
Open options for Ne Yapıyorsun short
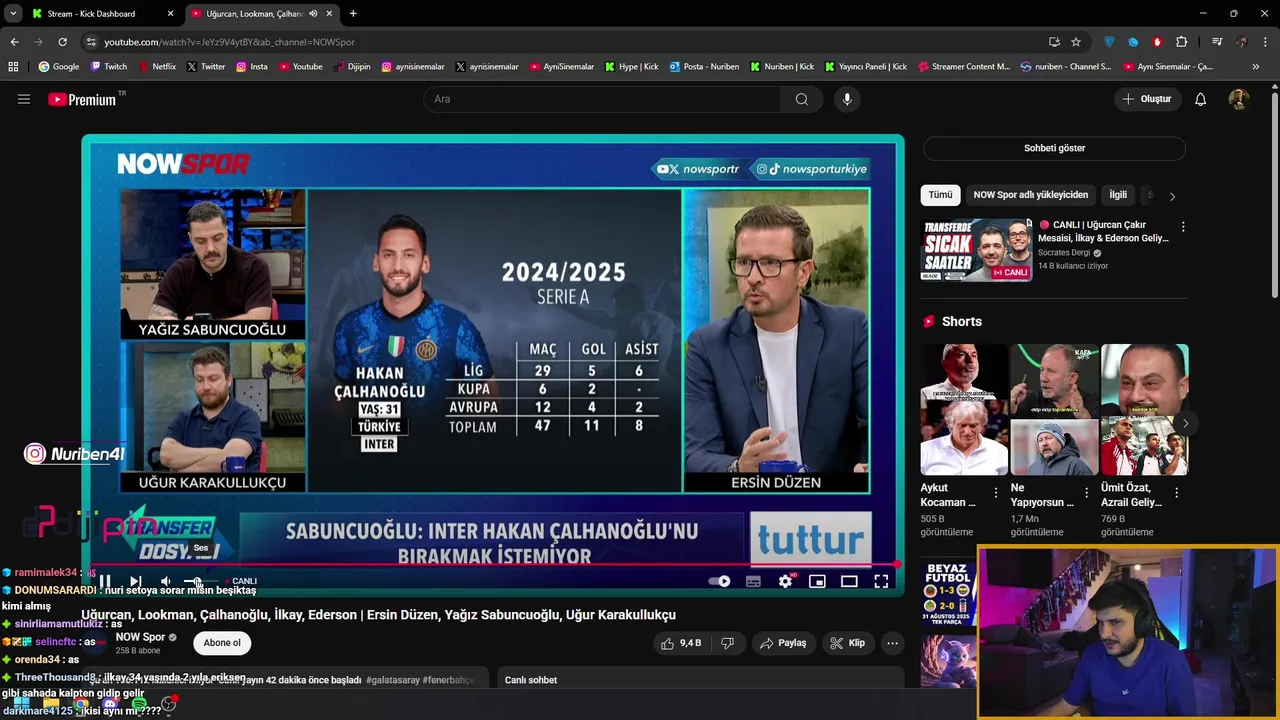pyautogui.click(x=1086, y=493)
